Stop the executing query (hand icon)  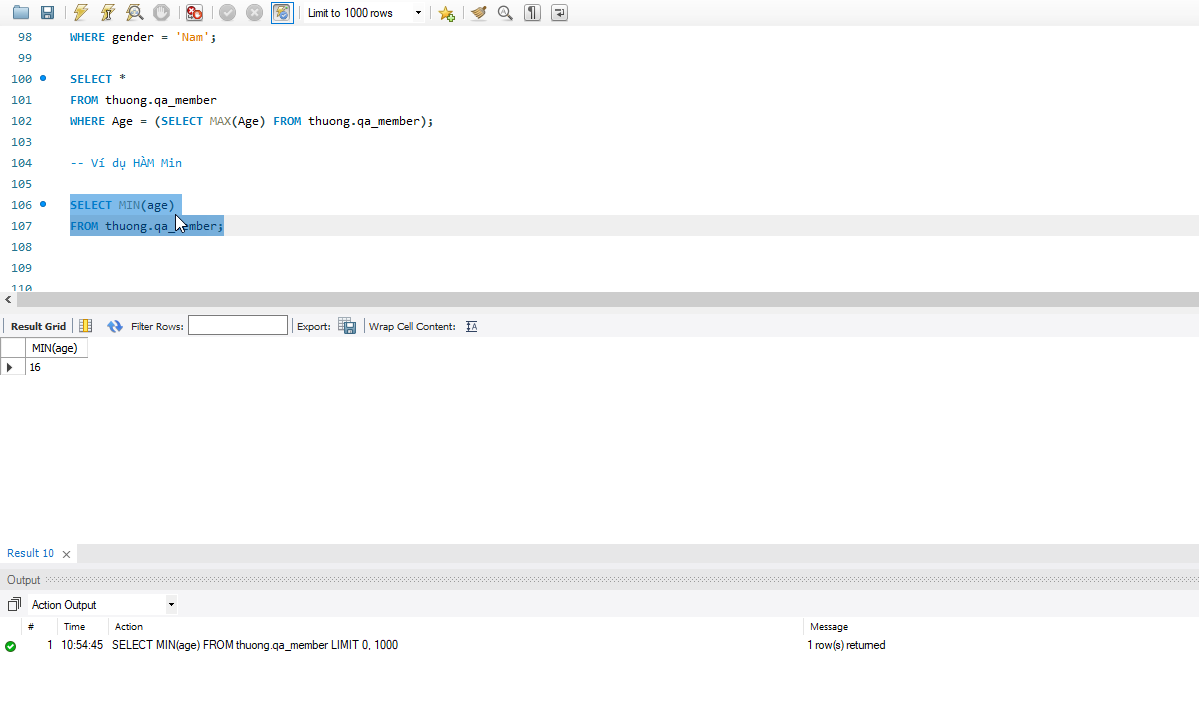click(161, 12)
